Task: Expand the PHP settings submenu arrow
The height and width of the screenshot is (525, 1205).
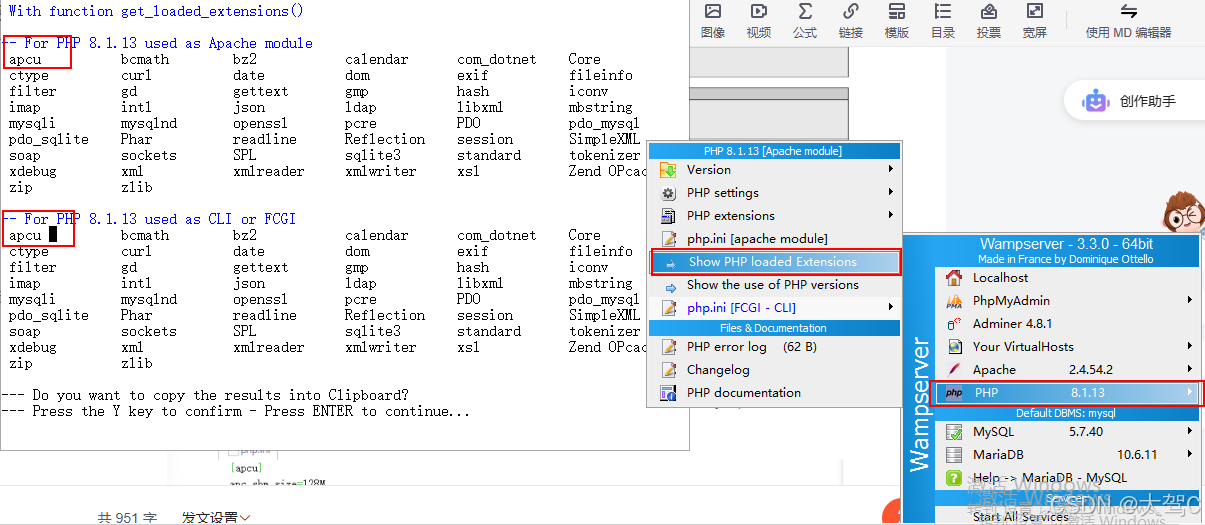Action: [890, 193]
